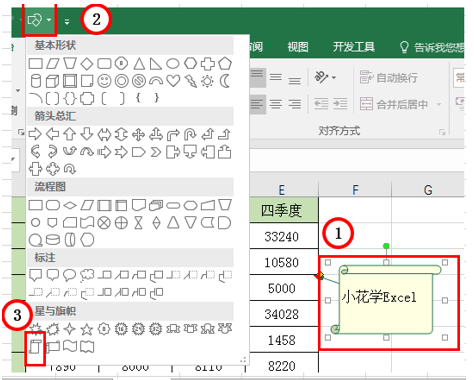The image size is (474, 380).
Task: Insert the cylinder (can) shape
Action: (x=36, y=81)
